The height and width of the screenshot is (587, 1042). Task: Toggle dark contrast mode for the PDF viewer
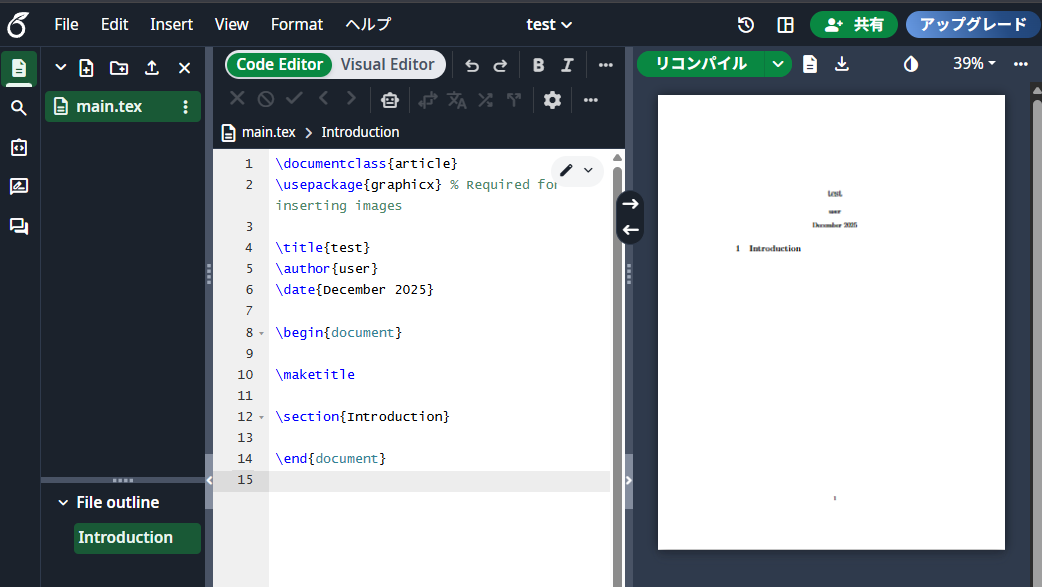[x=910, y=62]
